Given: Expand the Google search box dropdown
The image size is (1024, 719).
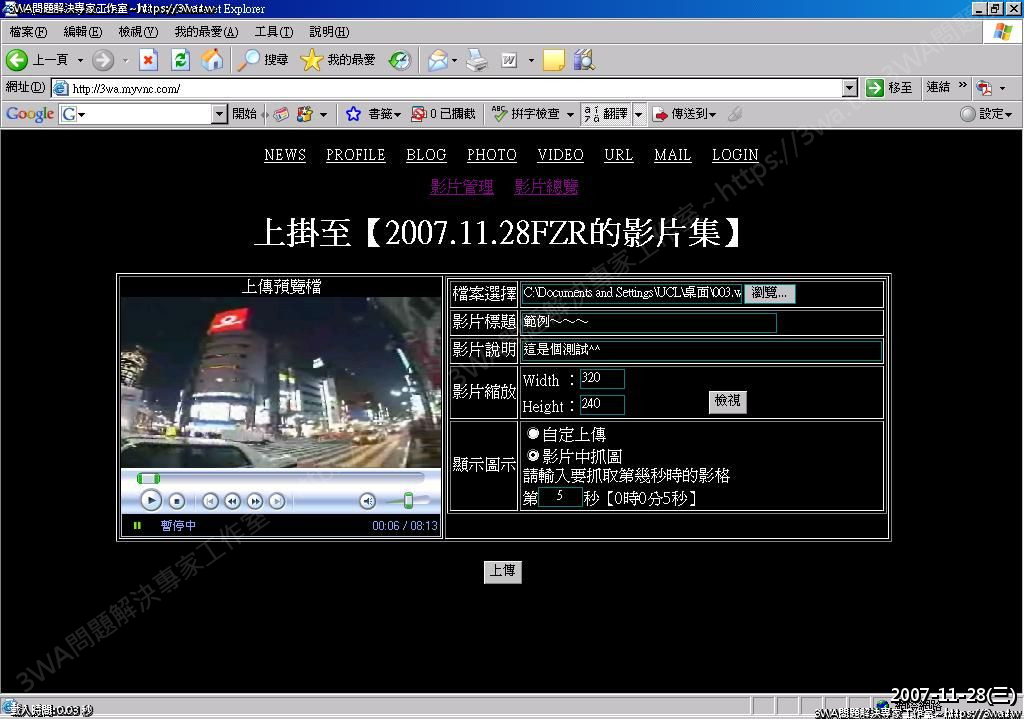Looking at the screenshot, I should [x=220, y=114].
